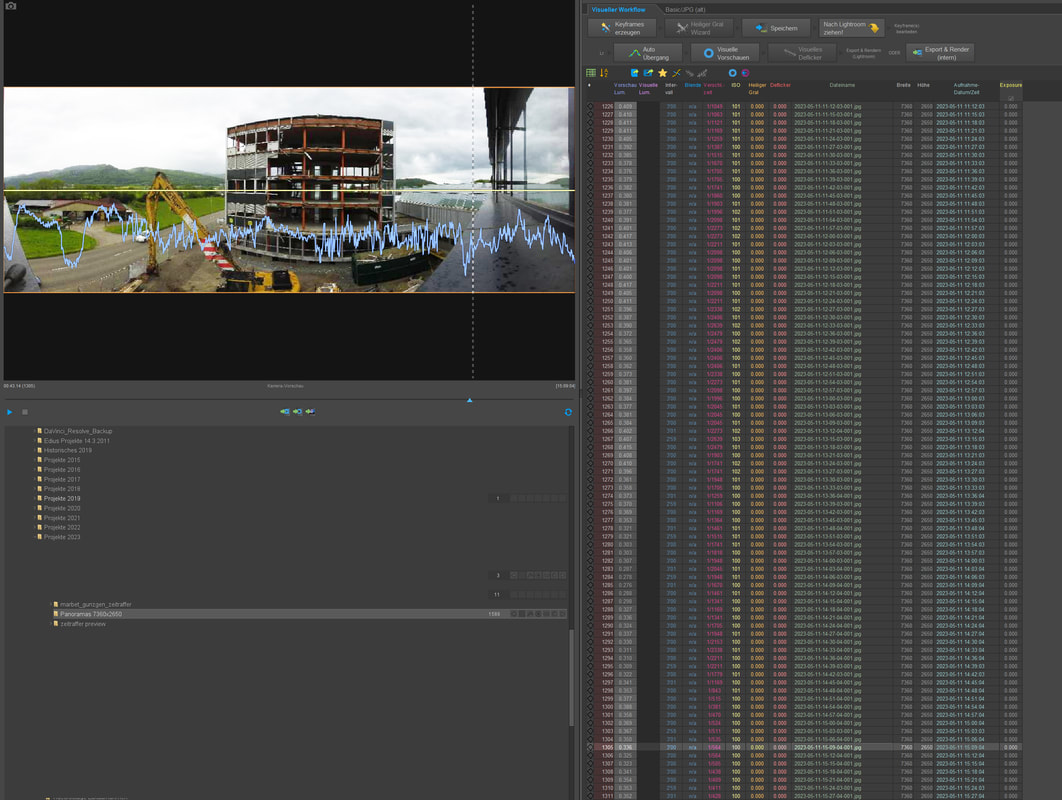This screenshot has width=1062, height=800.
Task: Click the magenta circle icon in table toolbar
Action: pyautogui.click(x=745, y=73)
